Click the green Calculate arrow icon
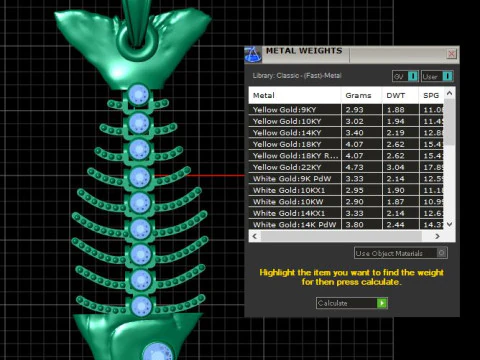Image resolution: width=480 pixels, height=360 pixels. point(382,303)
